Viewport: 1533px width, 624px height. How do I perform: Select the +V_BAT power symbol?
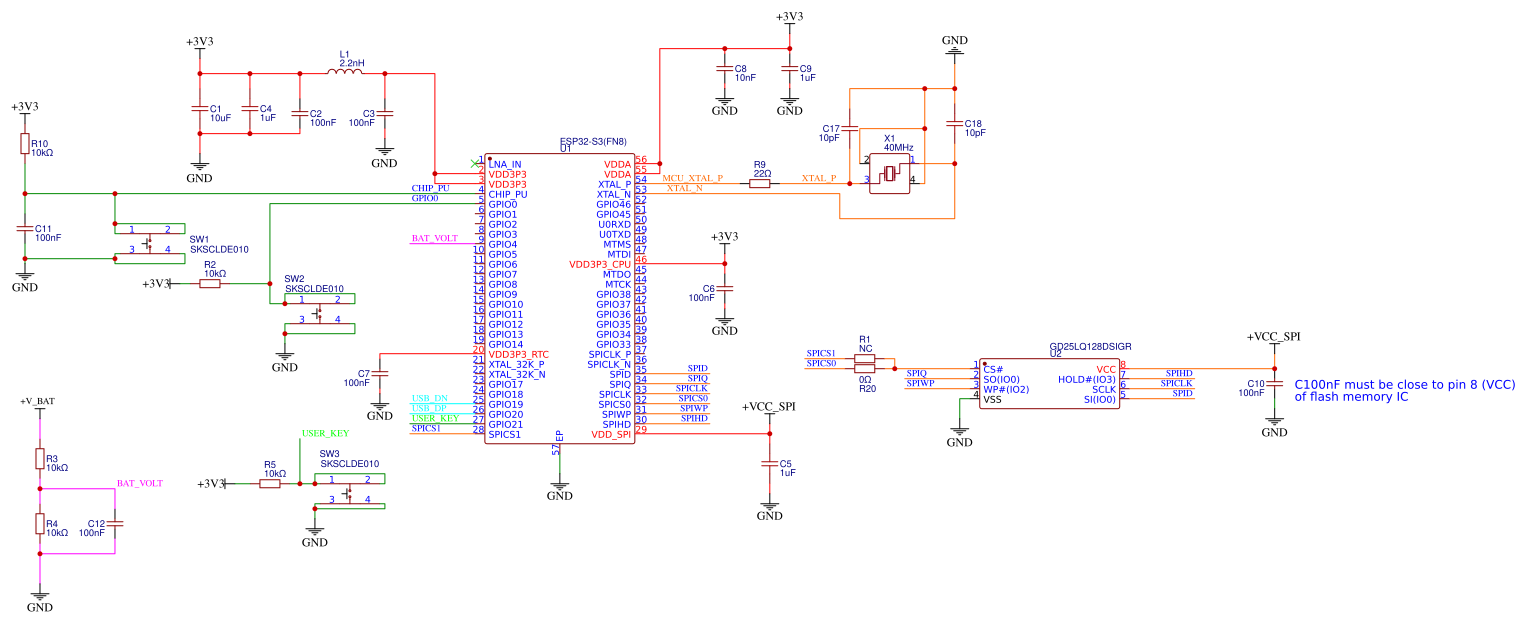click(36, 401)
